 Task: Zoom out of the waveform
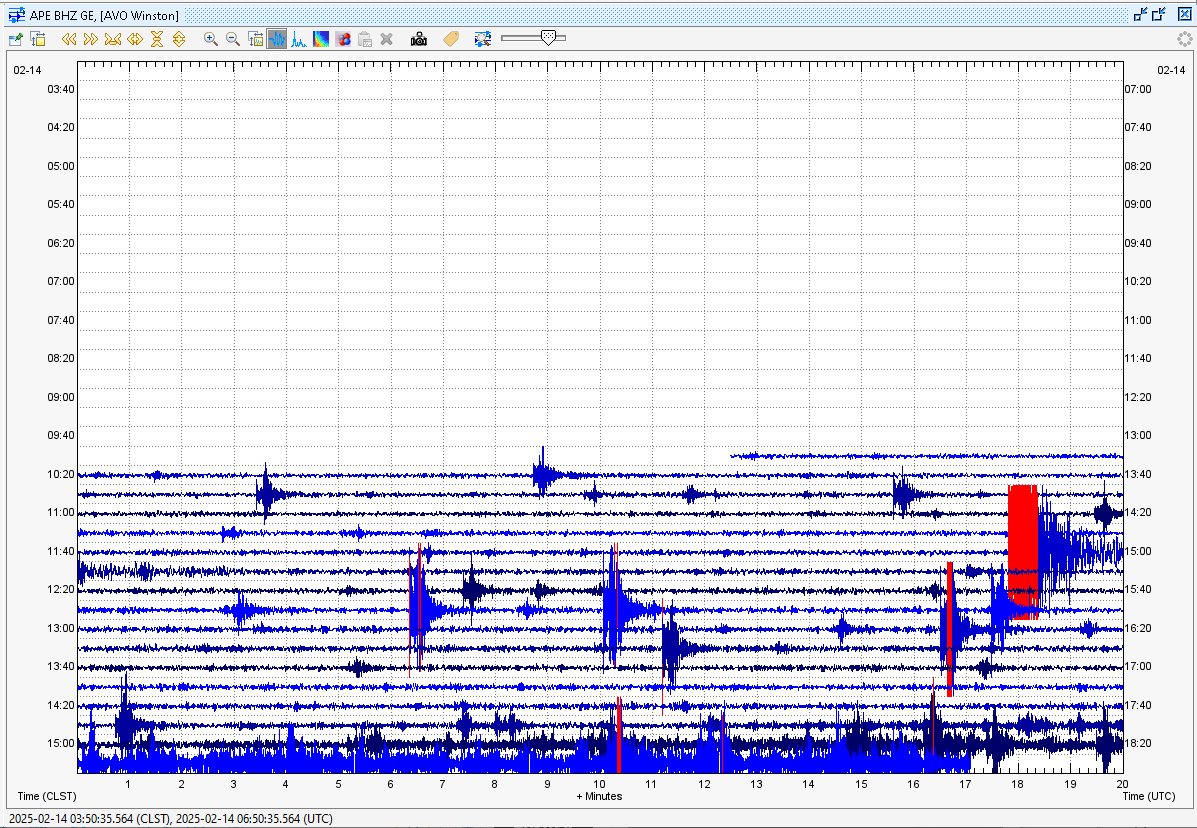[233, 39]
